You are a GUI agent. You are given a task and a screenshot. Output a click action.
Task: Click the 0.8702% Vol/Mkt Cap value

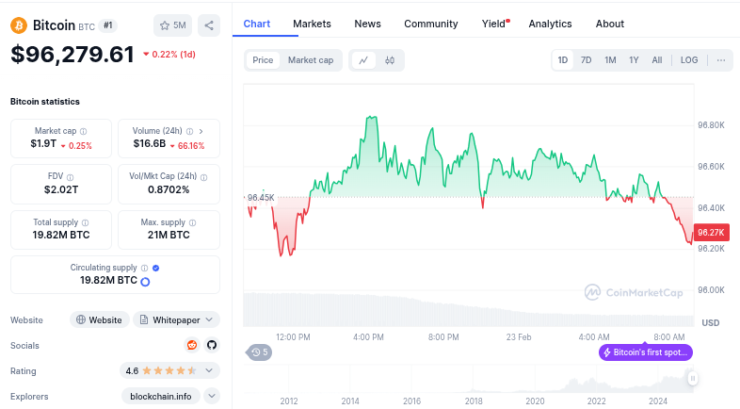168,190
